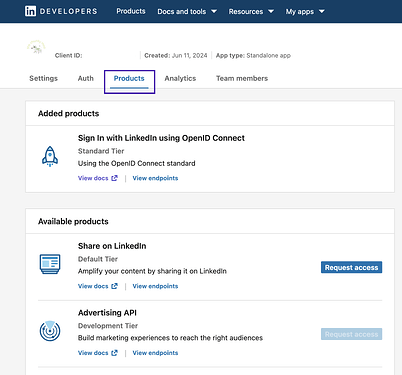Click the rocket icon for OpenID Connect
402x375 pixels.
(50, 156)
